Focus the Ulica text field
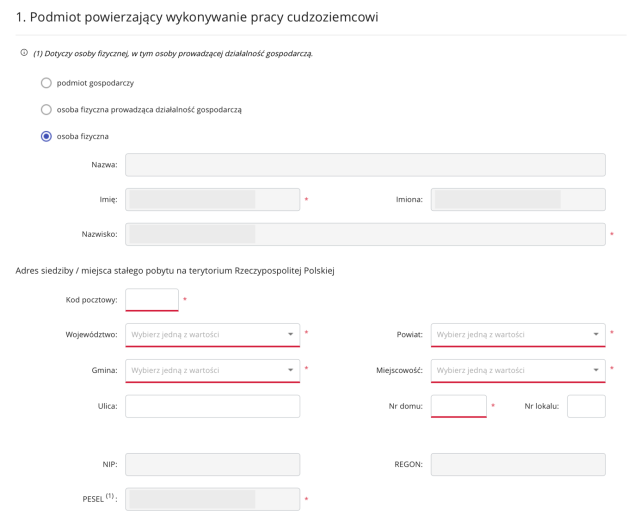Screen dimensions: 640x521 tap(212, 406)
